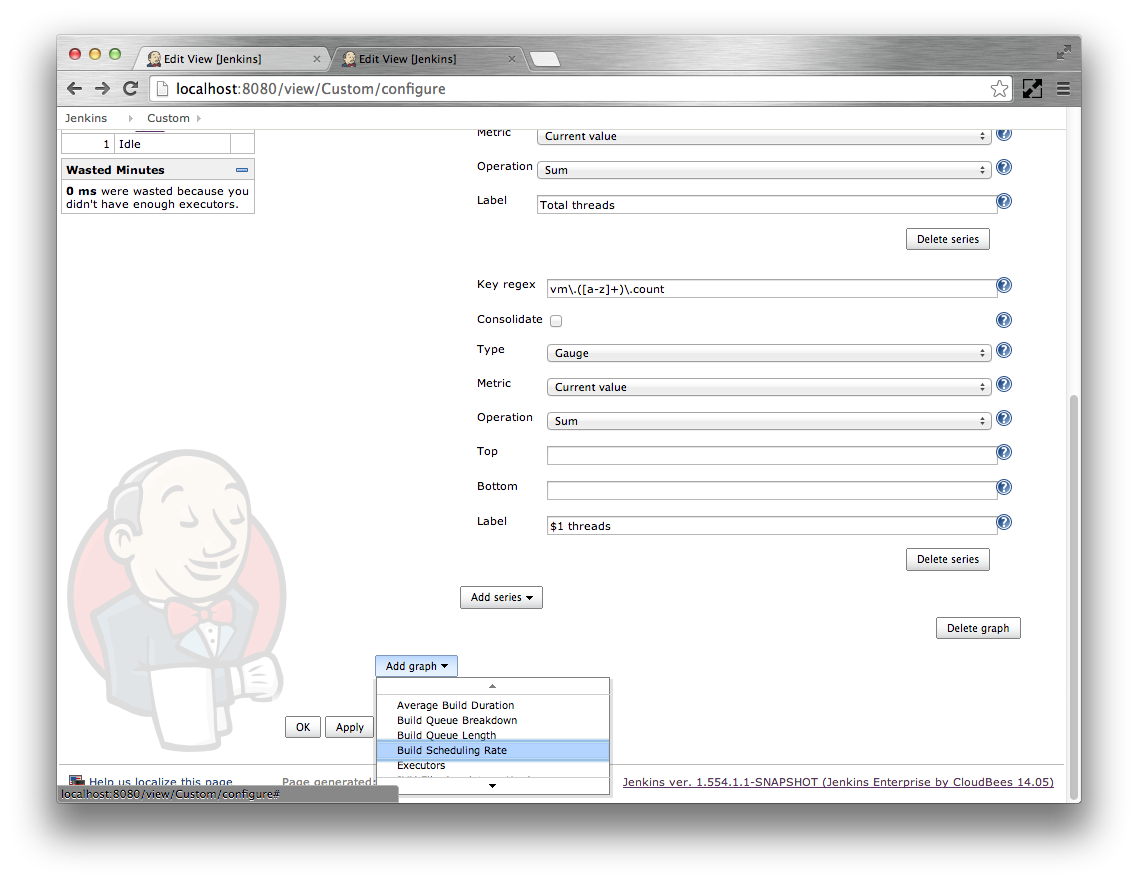Open help for Top field
The image size is (1138, 882).
pos(1004,452)
